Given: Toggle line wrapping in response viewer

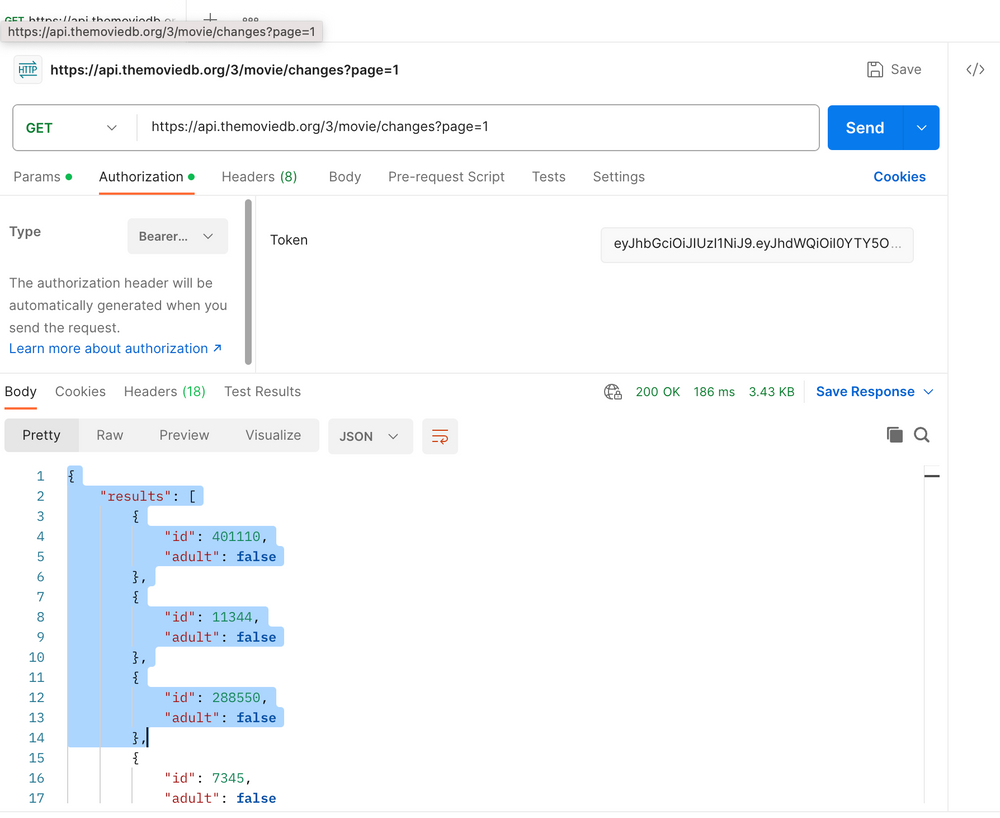Looking at the screenshot, I should [x=439, y=436].
